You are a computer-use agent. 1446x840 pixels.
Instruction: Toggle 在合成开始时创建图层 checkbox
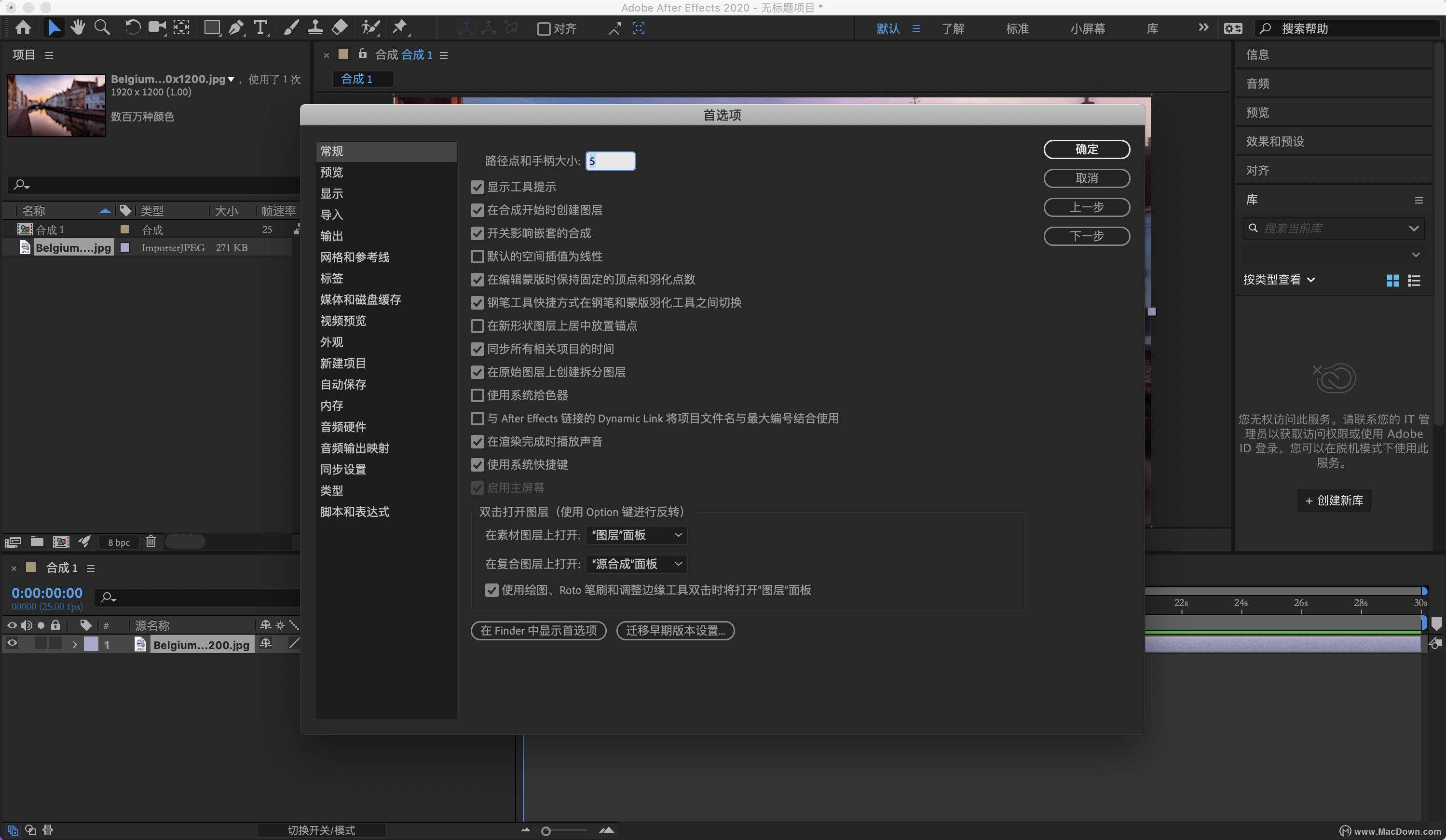477,210
